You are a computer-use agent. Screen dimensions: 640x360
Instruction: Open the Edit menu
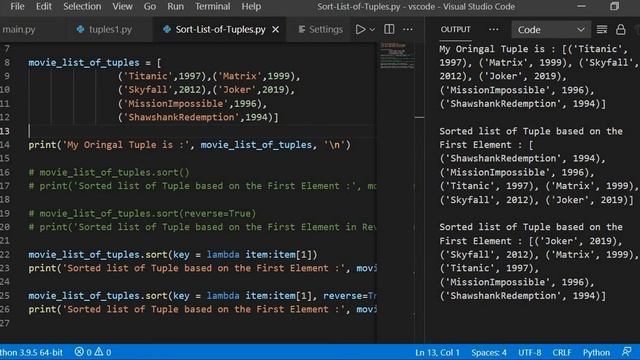[x=43, y=7]
